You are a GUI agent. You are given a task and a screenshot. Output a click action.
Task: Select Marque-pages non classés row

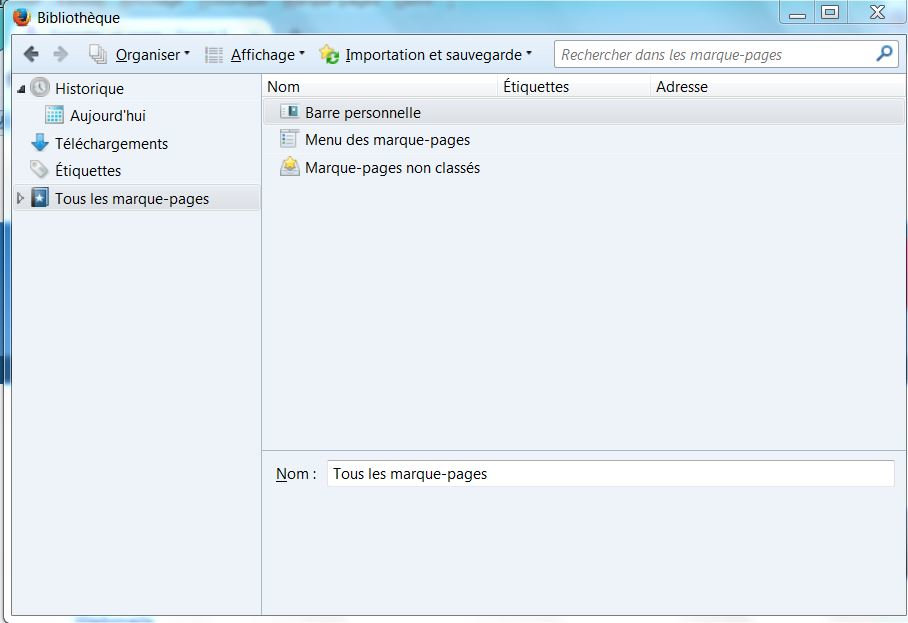583,167
